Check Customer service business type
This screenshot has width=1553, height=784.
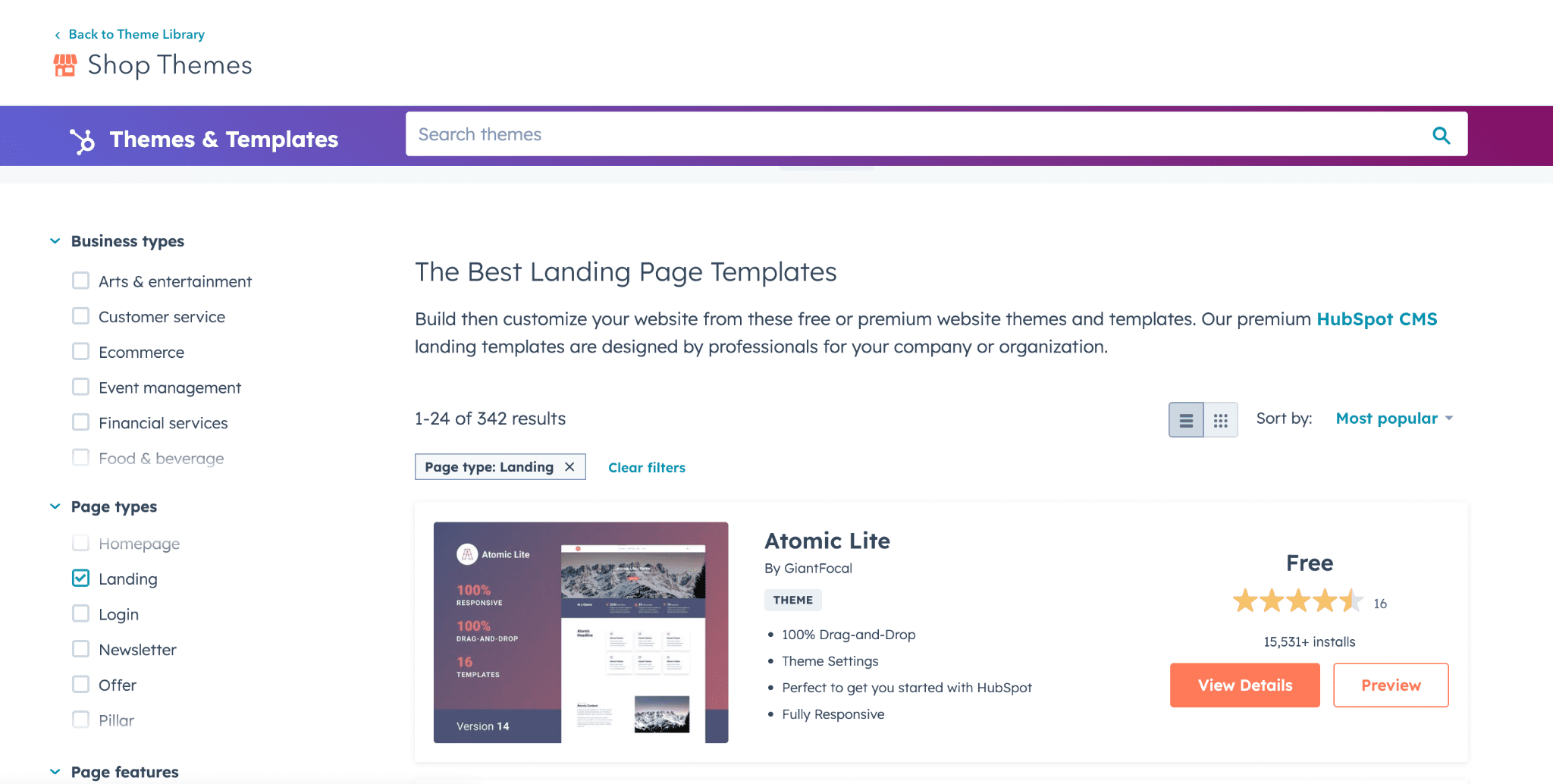click(80, 316)
